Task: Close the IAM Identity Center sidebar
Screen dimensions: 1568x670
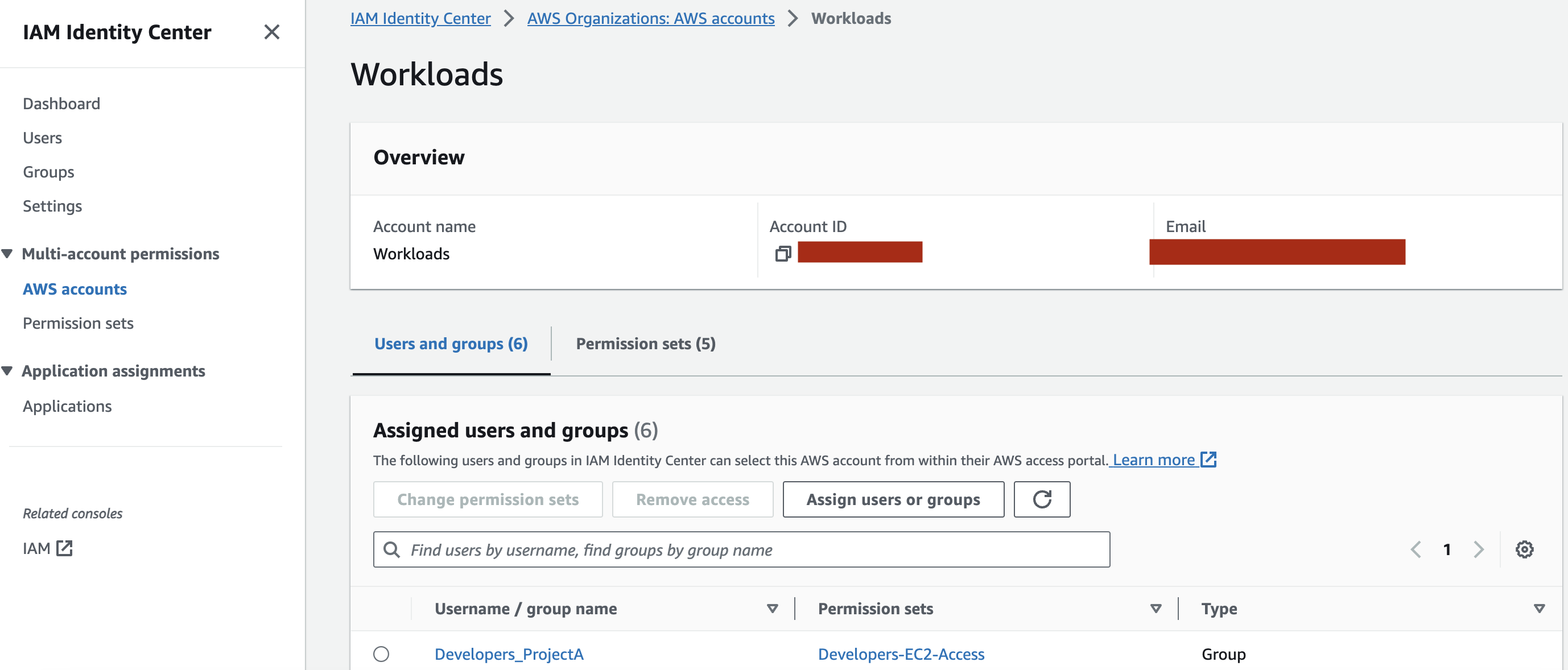Action: (272, 32)
